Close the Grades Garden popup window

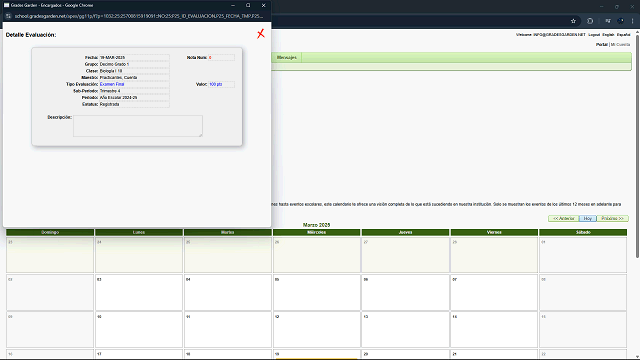(x=264, y=5)
